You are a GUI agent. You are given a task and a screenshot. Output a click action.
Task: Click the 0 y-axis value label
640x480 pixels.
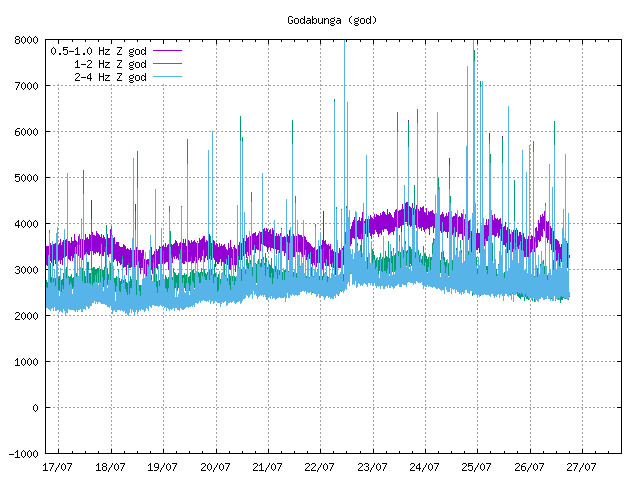click(x=36, y=408)
